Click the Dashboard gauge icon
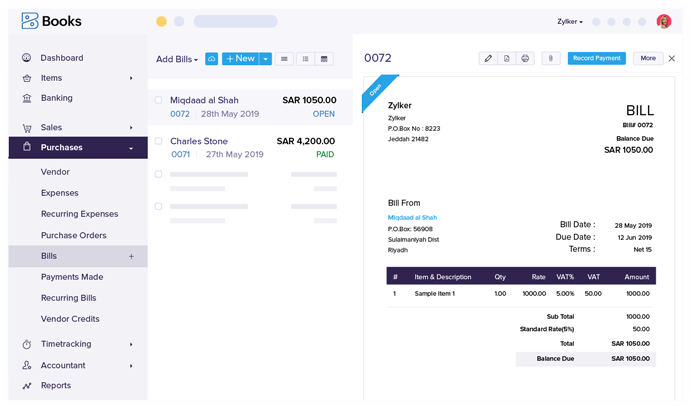The width and height of the screenshot is (691, 408). 27,58
